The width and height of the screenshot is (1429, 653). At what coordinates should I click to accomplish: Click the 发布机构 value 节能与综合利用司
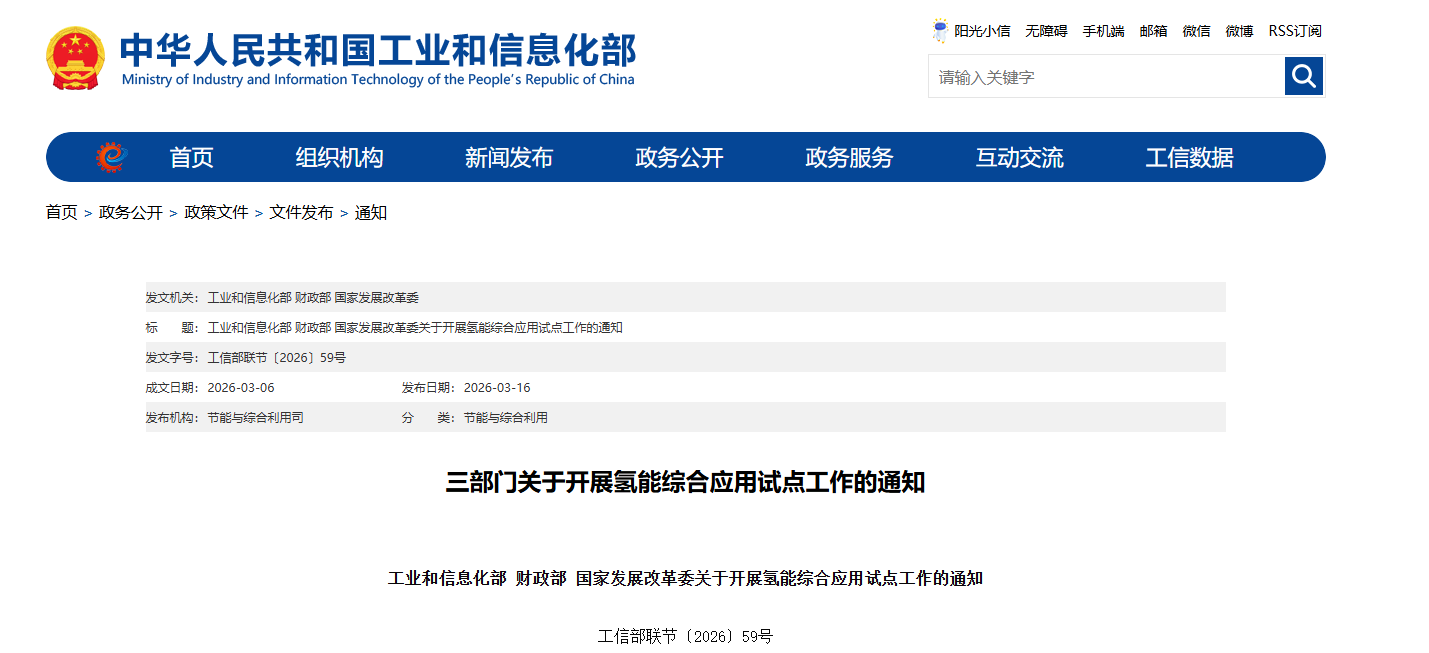(x=255, y=417)
